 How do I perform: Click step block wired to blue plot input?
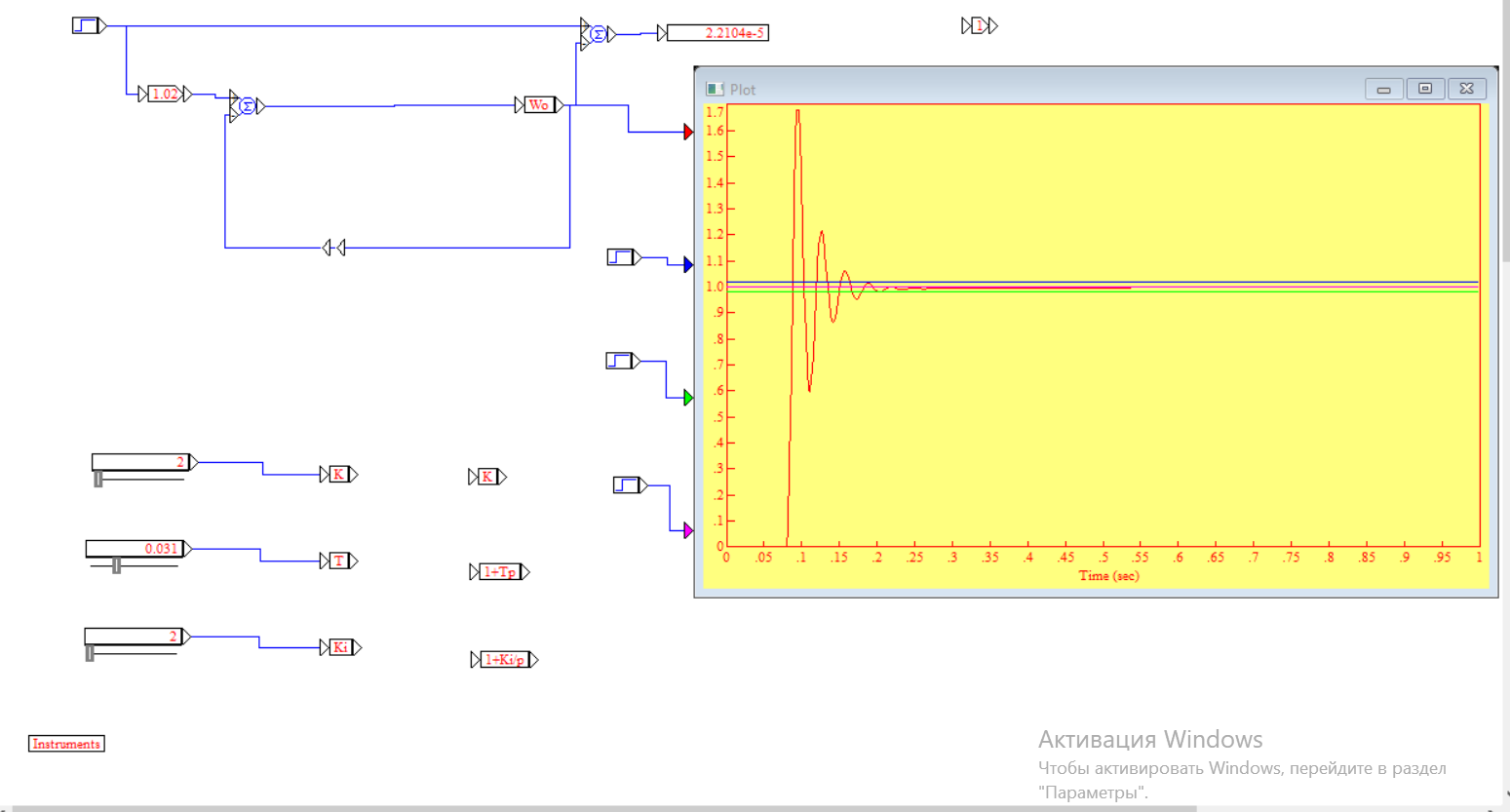[x=621, y=257]
